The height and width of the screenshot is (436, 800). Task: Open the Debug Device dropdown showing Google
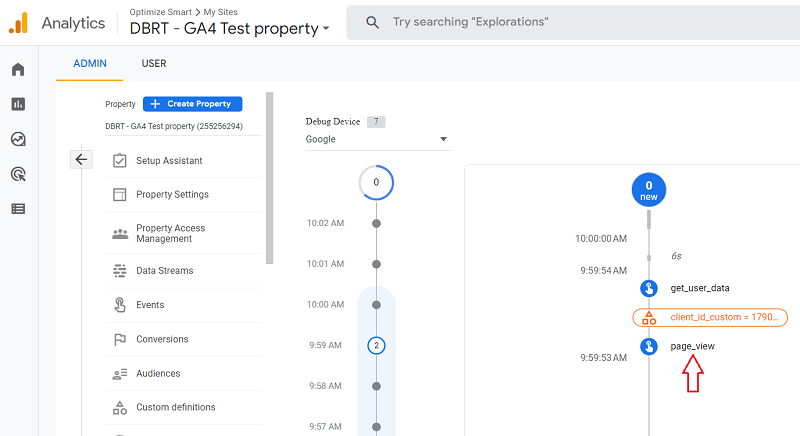point(378,139)
